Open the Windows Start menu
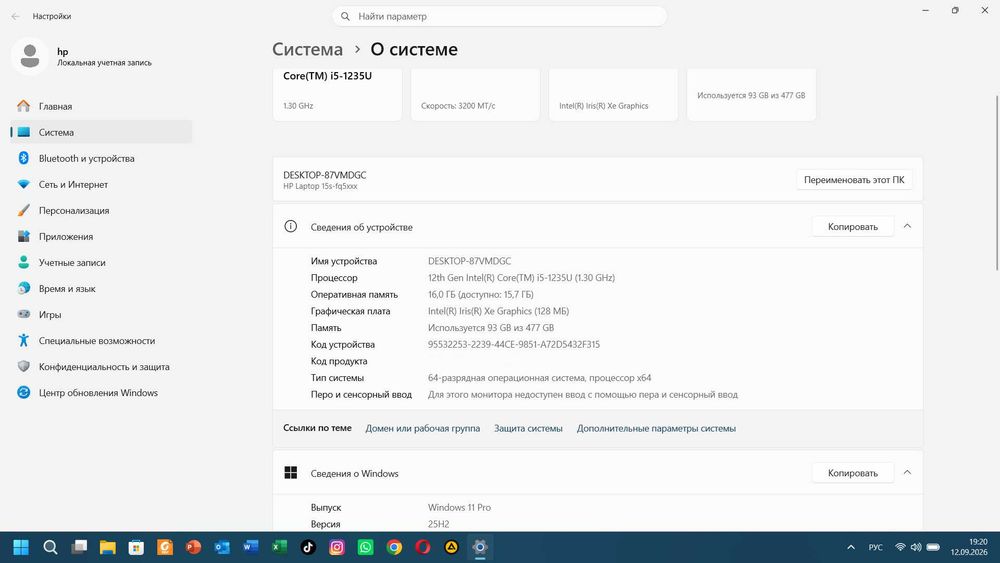 point(21,547)
